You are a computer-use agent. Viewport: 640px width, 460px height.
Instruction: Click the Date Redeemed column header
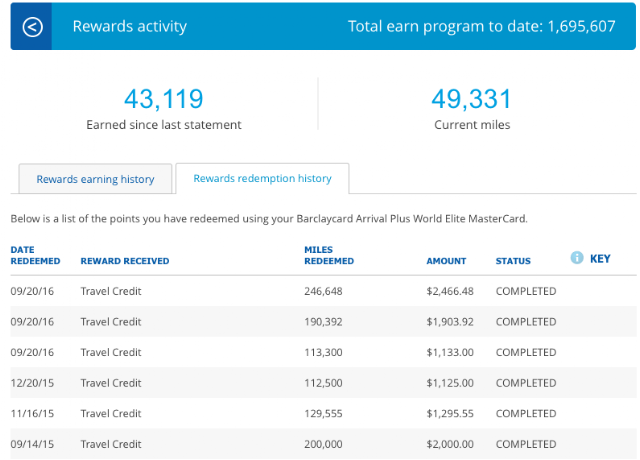35,255
